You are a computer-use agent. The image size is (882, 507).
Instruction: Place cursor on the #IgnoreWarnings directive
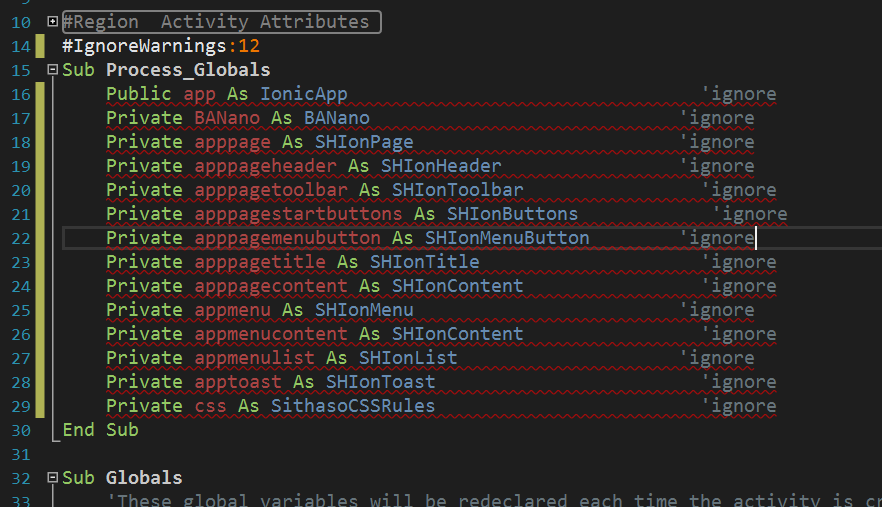tap(144, 46)
